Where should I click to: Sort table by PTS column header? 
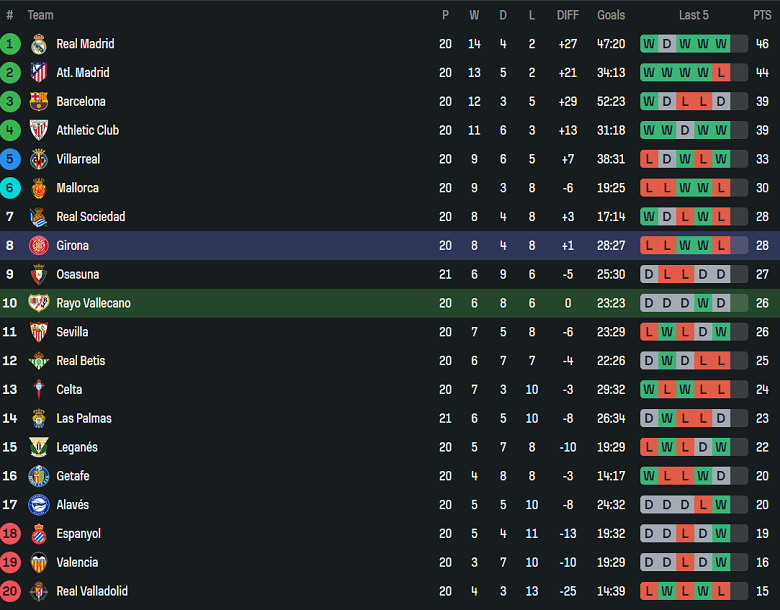(x=762, y=15)
